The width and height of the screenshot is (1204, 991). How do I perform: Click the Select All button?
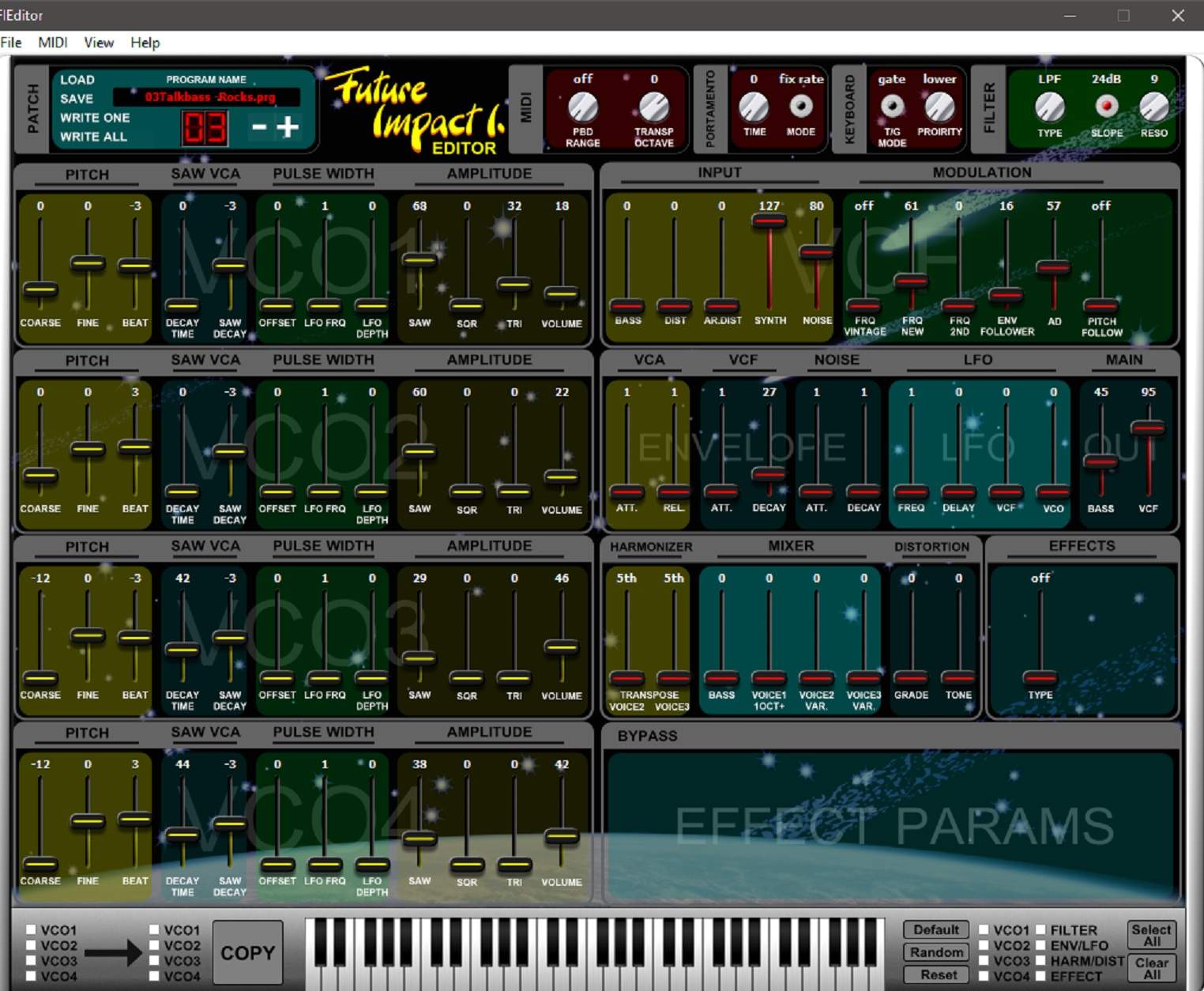pyautogui.click(x=1152, y=935)
